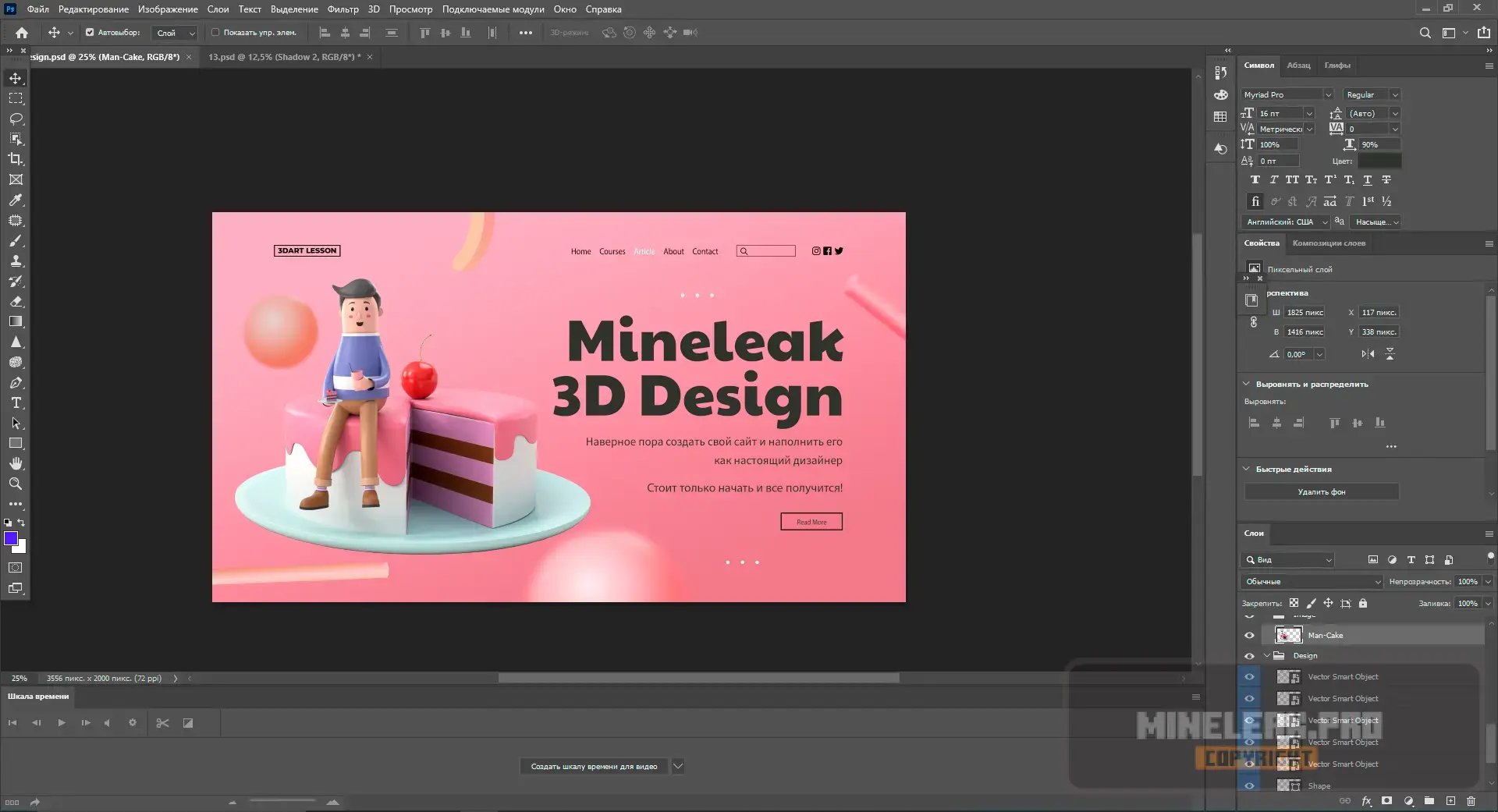The height and width of the screenshot is (812, 1498).
Task: Open the Слой auto-select dropdown
Action: 175,33
